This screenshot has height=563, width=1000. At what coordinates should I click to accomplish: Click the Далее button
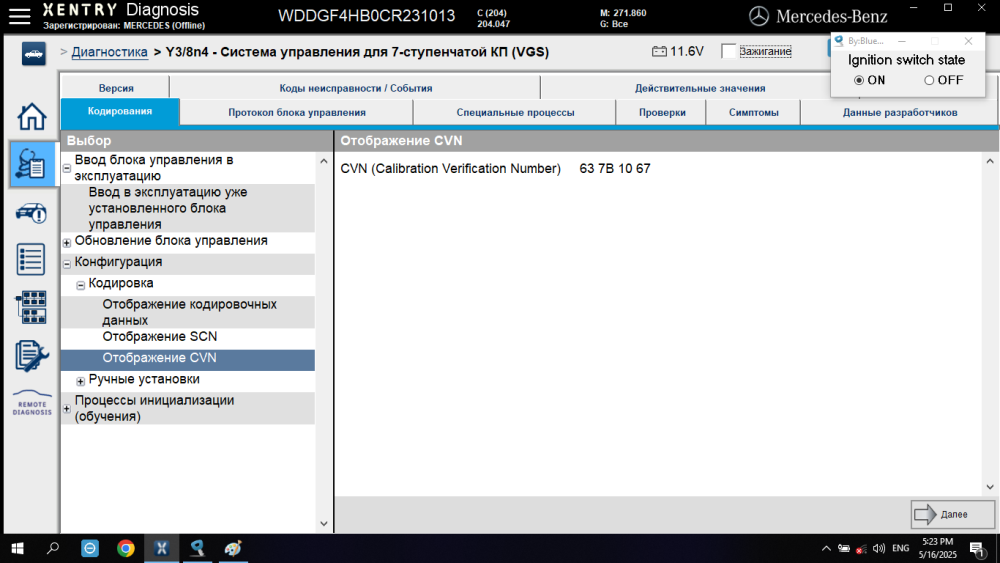tap(952, 514)
